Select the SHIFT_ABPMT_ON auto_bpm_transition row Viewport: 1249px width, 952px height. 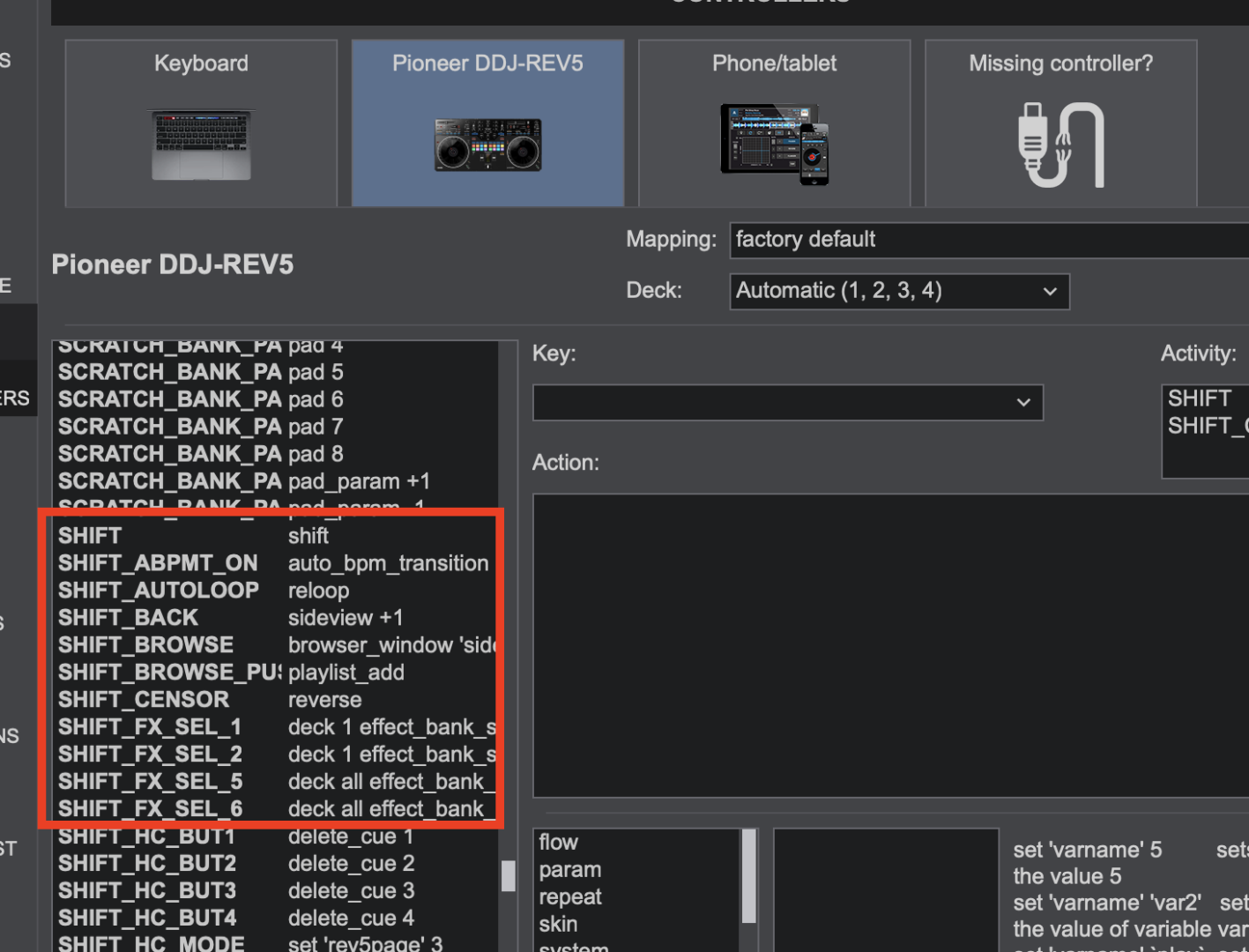click(276, 563)
